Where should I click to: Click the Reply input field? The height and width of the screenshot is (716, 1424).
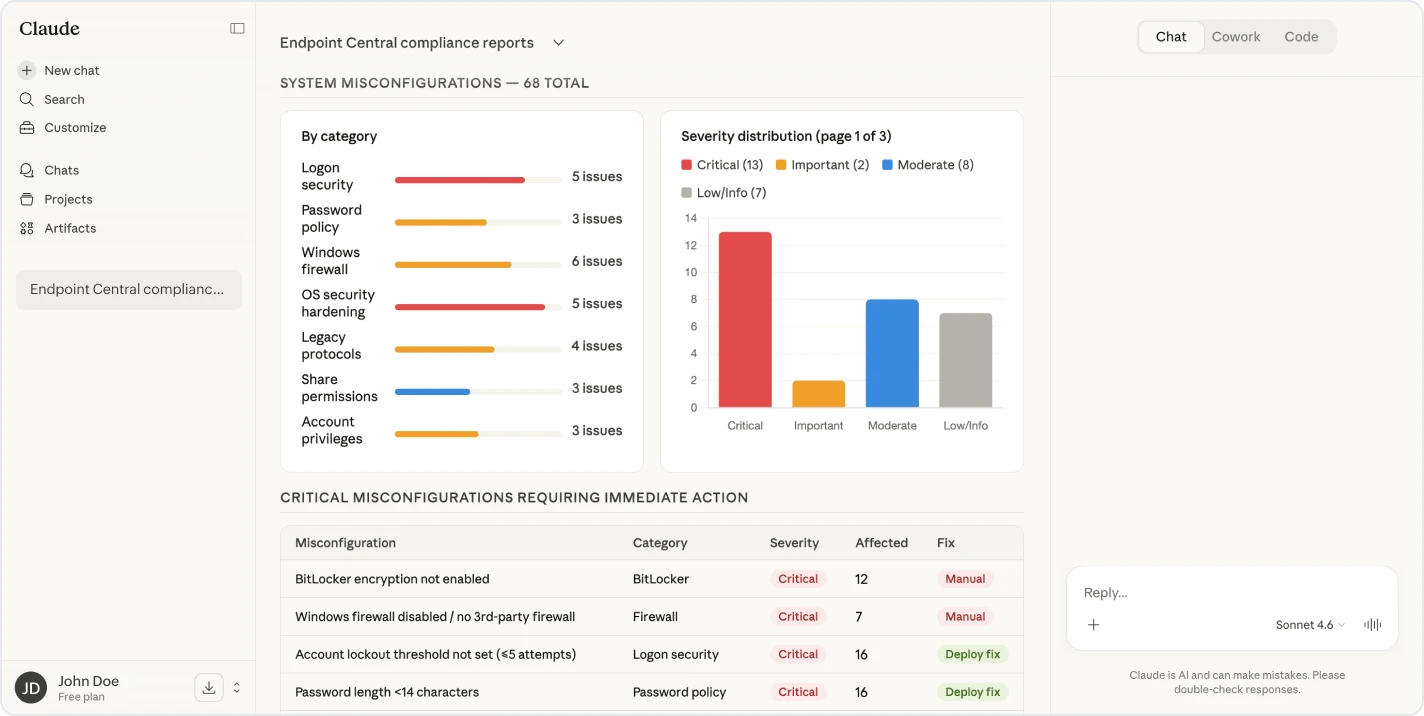[x=1231, y=593]
